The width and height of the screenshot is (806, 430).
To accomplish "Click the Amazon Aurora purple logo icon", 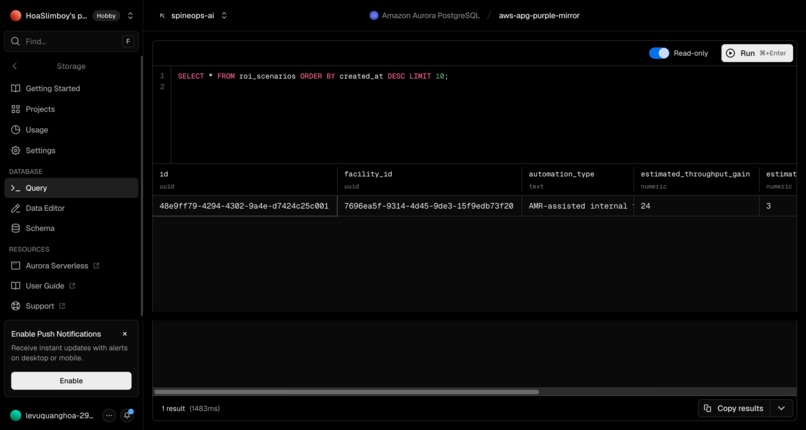I will 374,15.
